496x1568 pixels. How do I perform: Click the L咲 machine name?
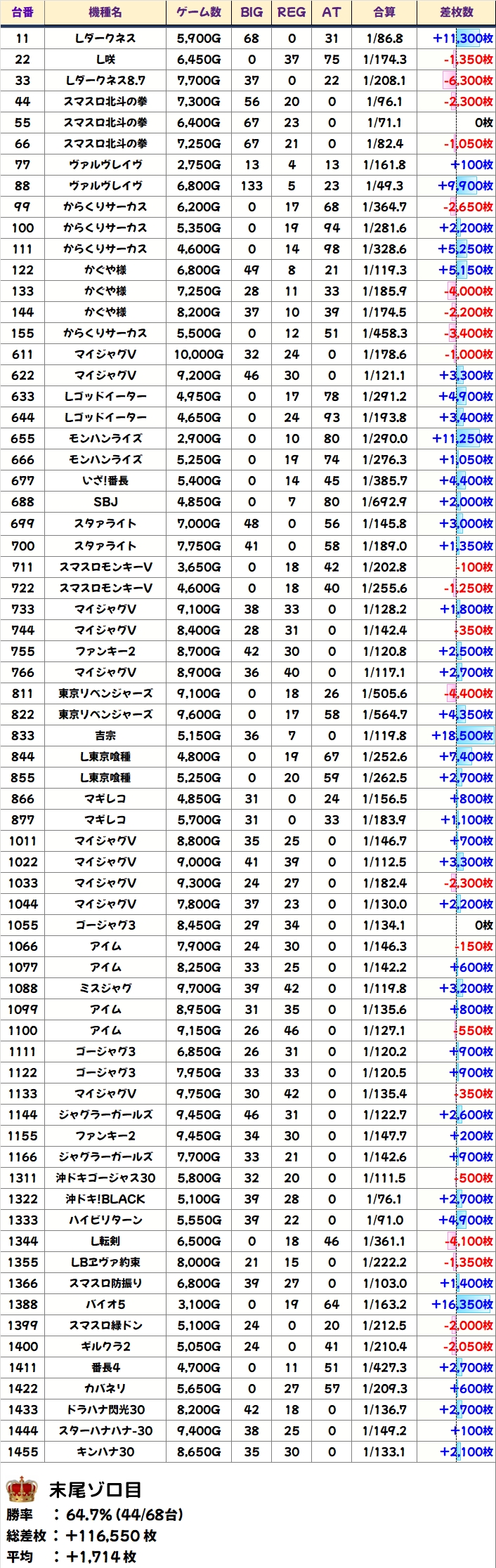(105, 59)
